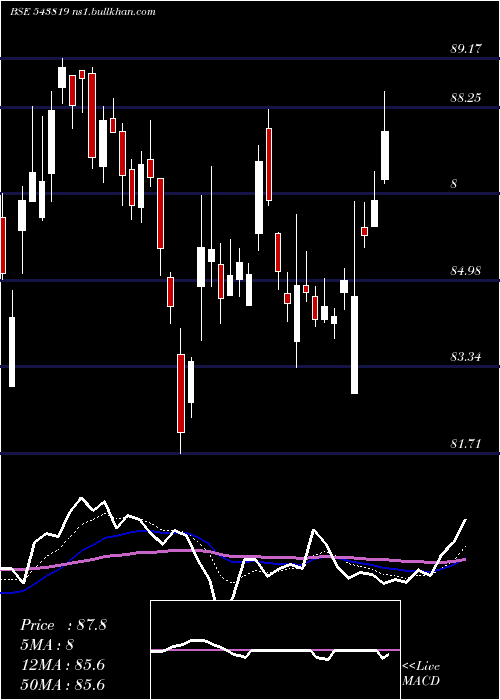
Task: Click the 84.98 price level label
Action: [x=466, y=271]
